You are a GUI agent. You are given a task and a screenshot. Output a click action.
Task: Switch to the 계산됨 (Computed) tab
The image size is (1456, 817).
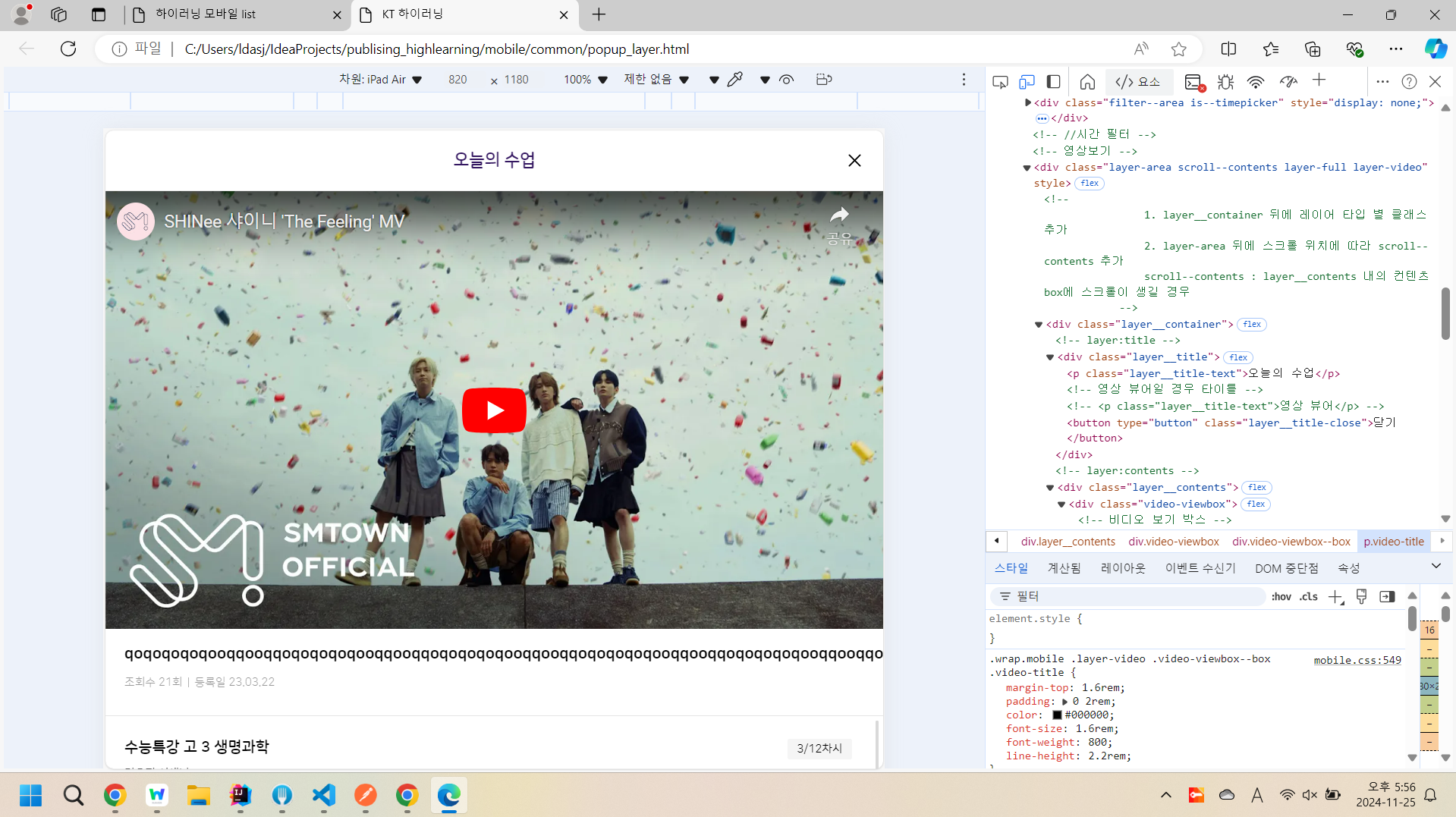[x=1064, y=568]
